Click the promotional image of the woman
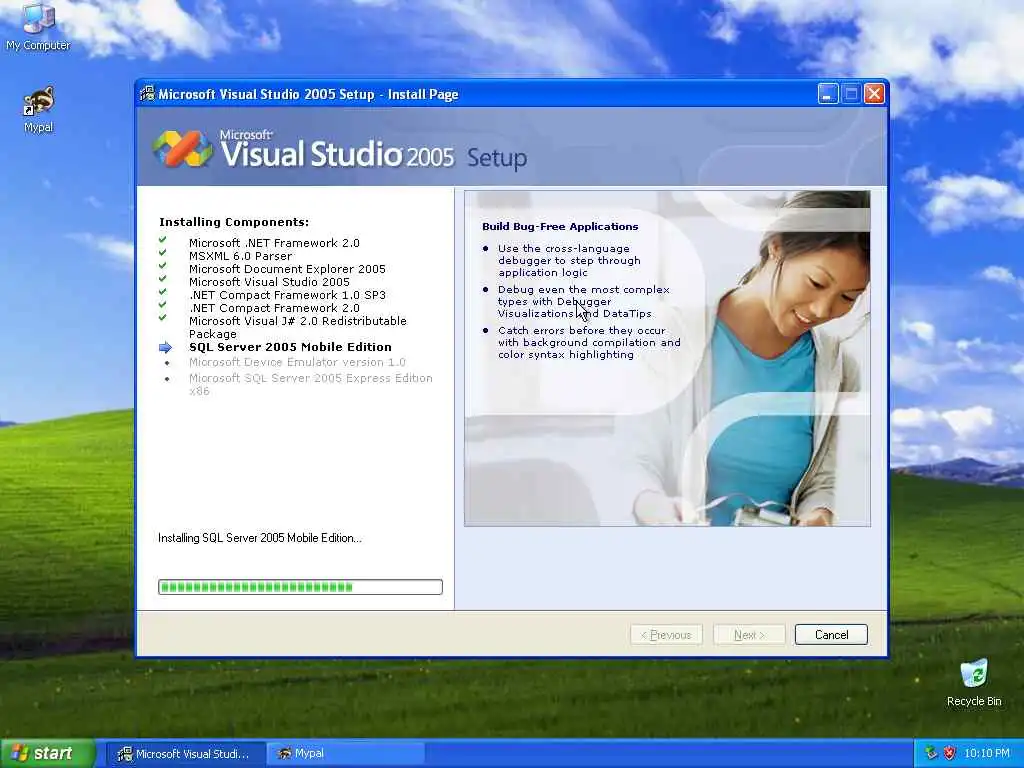Viewport: 1024px width, 768px height. click(667, 359)
